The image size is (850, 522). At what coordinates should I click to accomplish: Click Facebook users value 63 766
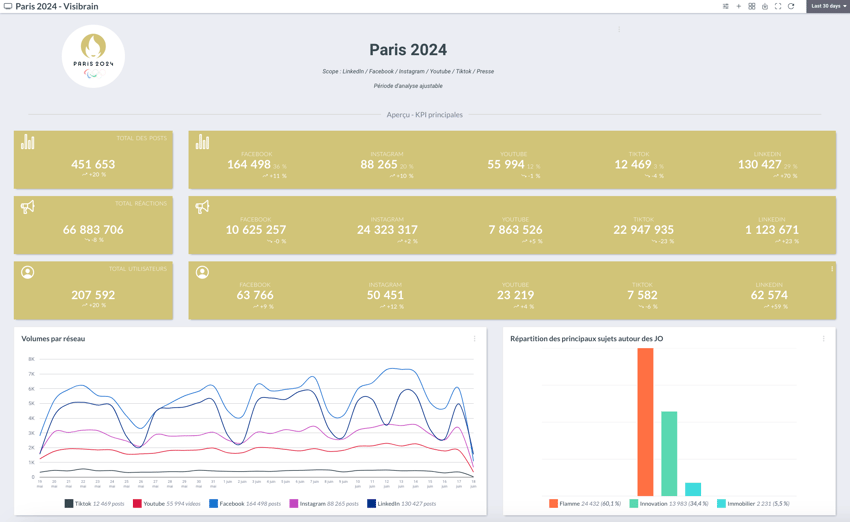click(x=255, y=295)
